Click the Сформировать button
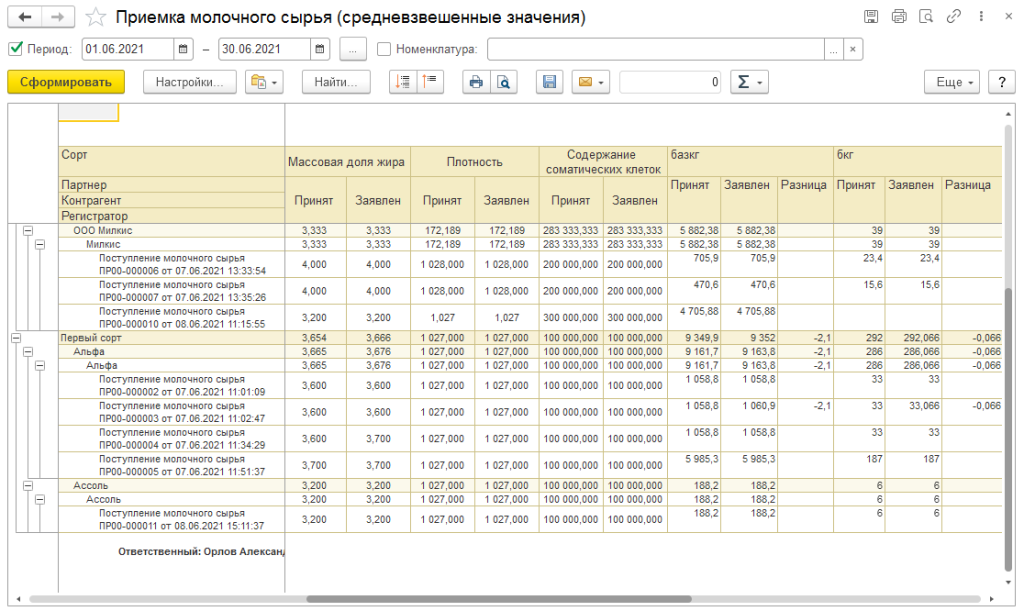The height and width of the screenshot is (611, 1024). [65, 82]
